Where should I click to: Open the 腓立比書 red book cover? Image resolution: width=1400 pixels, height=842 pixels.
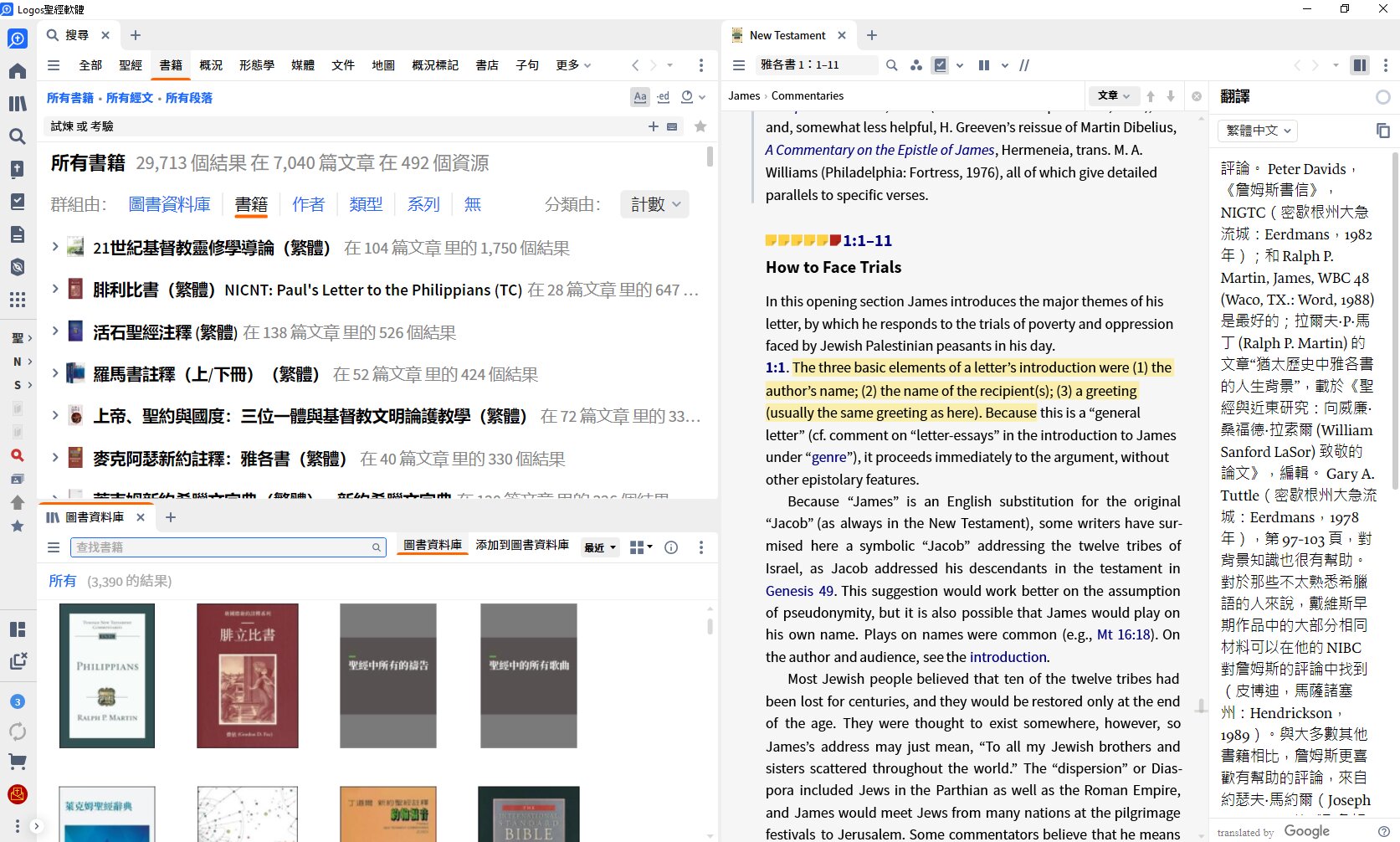(248, 675)
